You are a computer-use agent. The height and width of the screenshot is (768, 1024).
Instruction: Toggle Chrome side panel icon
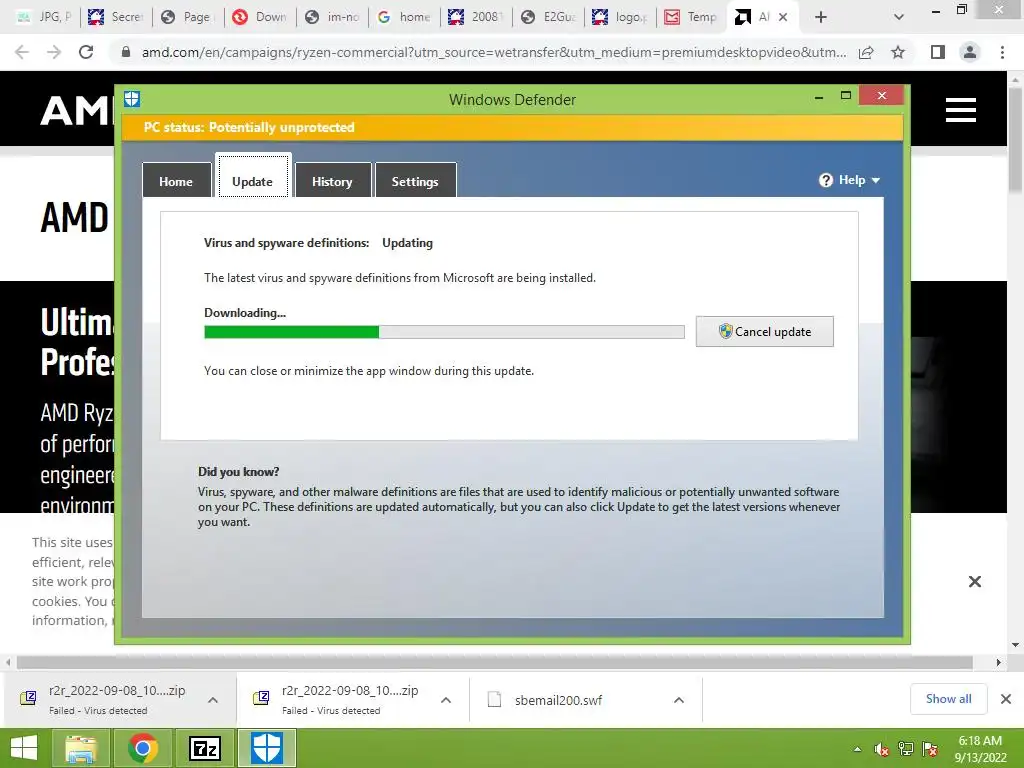938,52
